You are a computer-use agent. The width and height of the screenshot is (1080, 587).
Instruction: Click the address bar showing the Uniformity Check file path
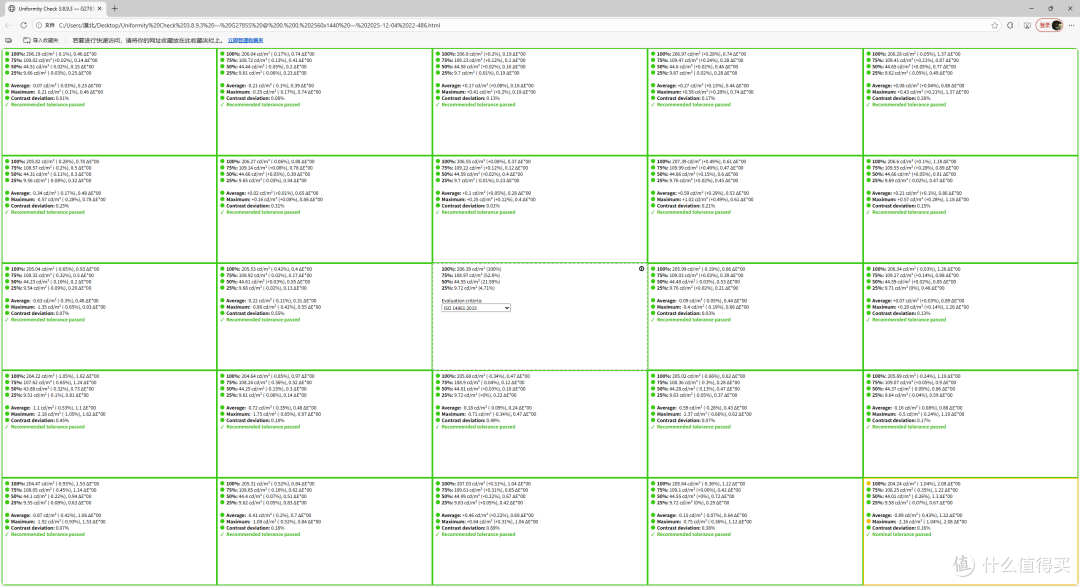click(517, 25)
